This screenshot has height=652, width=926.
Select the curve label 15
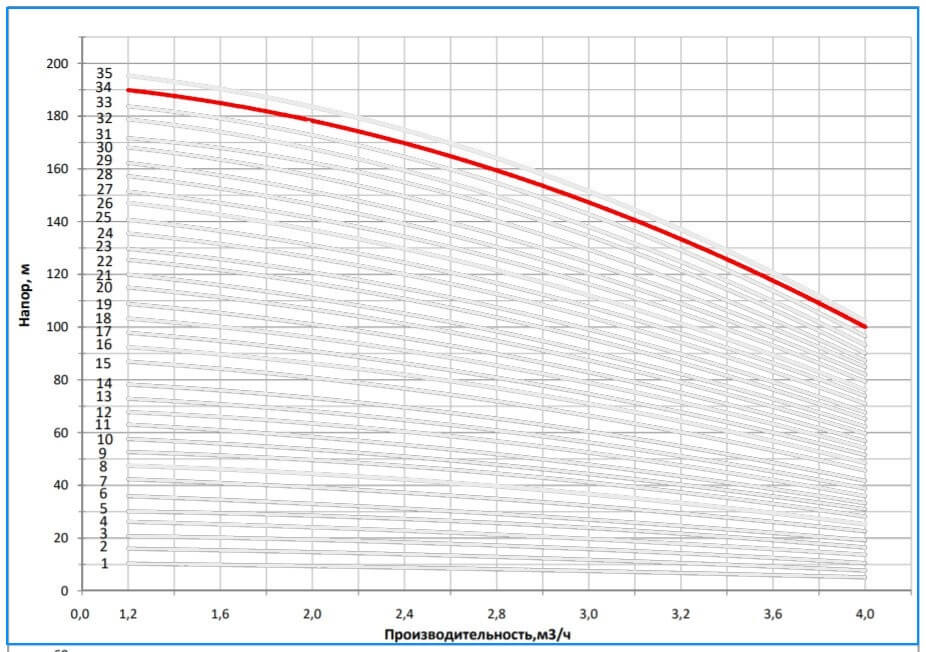104,363
